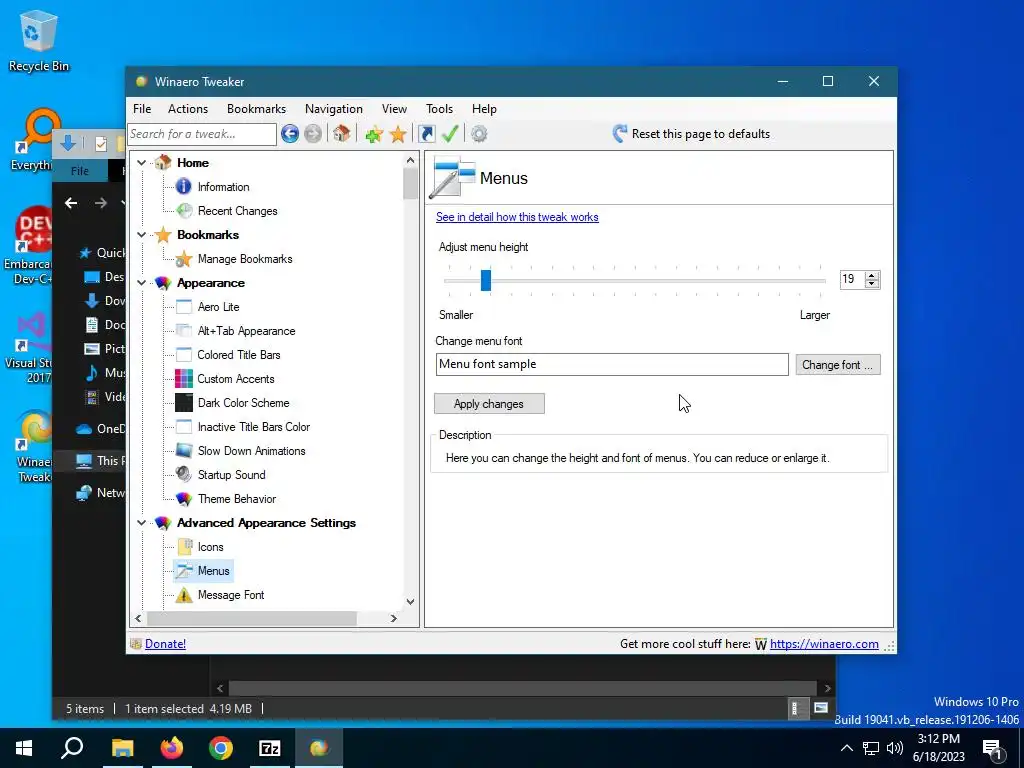Click the Menu font sample text box

(612, 364)
